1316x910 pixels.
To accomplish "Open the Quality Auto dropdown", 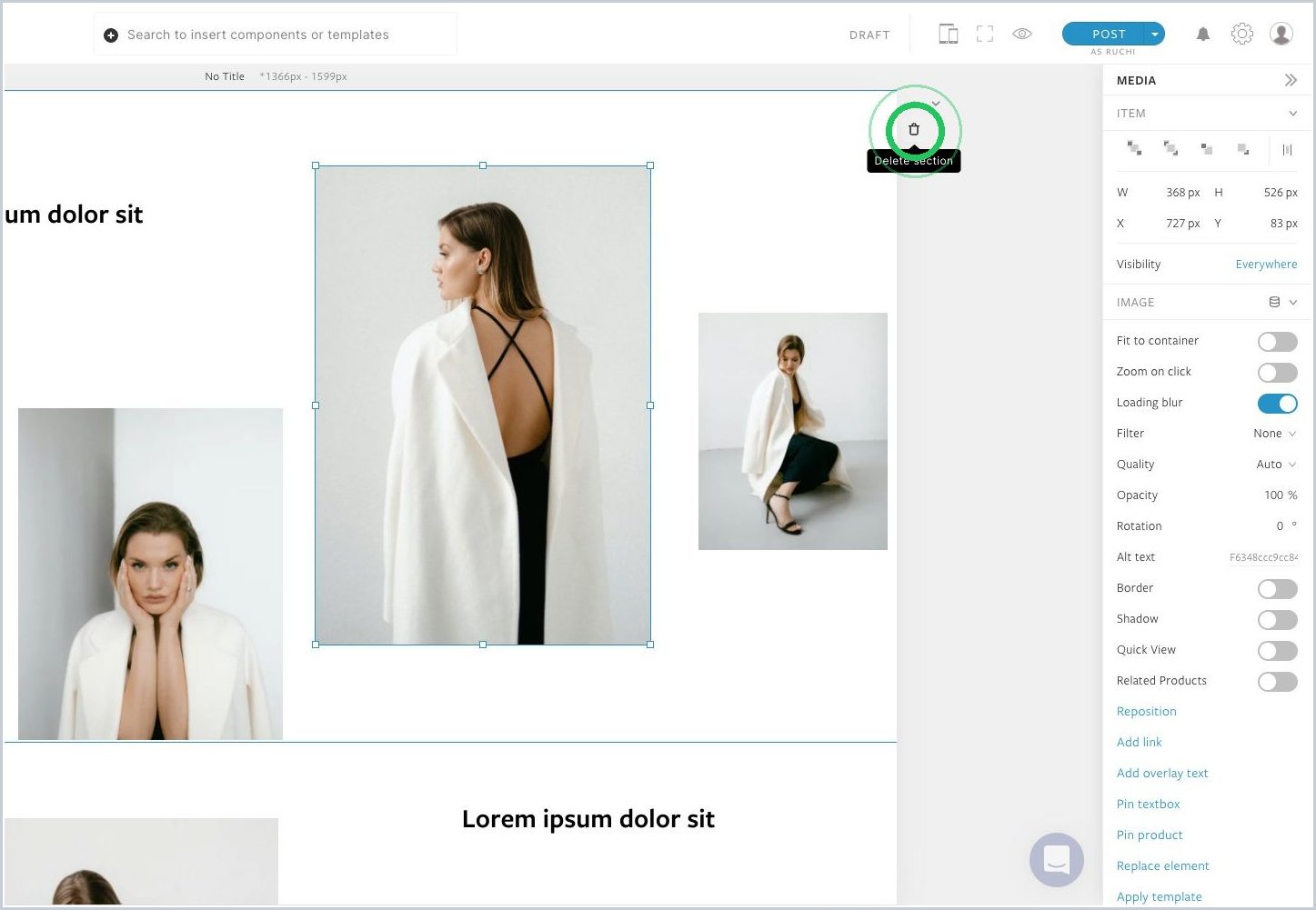I will [x=1276, y=465].
